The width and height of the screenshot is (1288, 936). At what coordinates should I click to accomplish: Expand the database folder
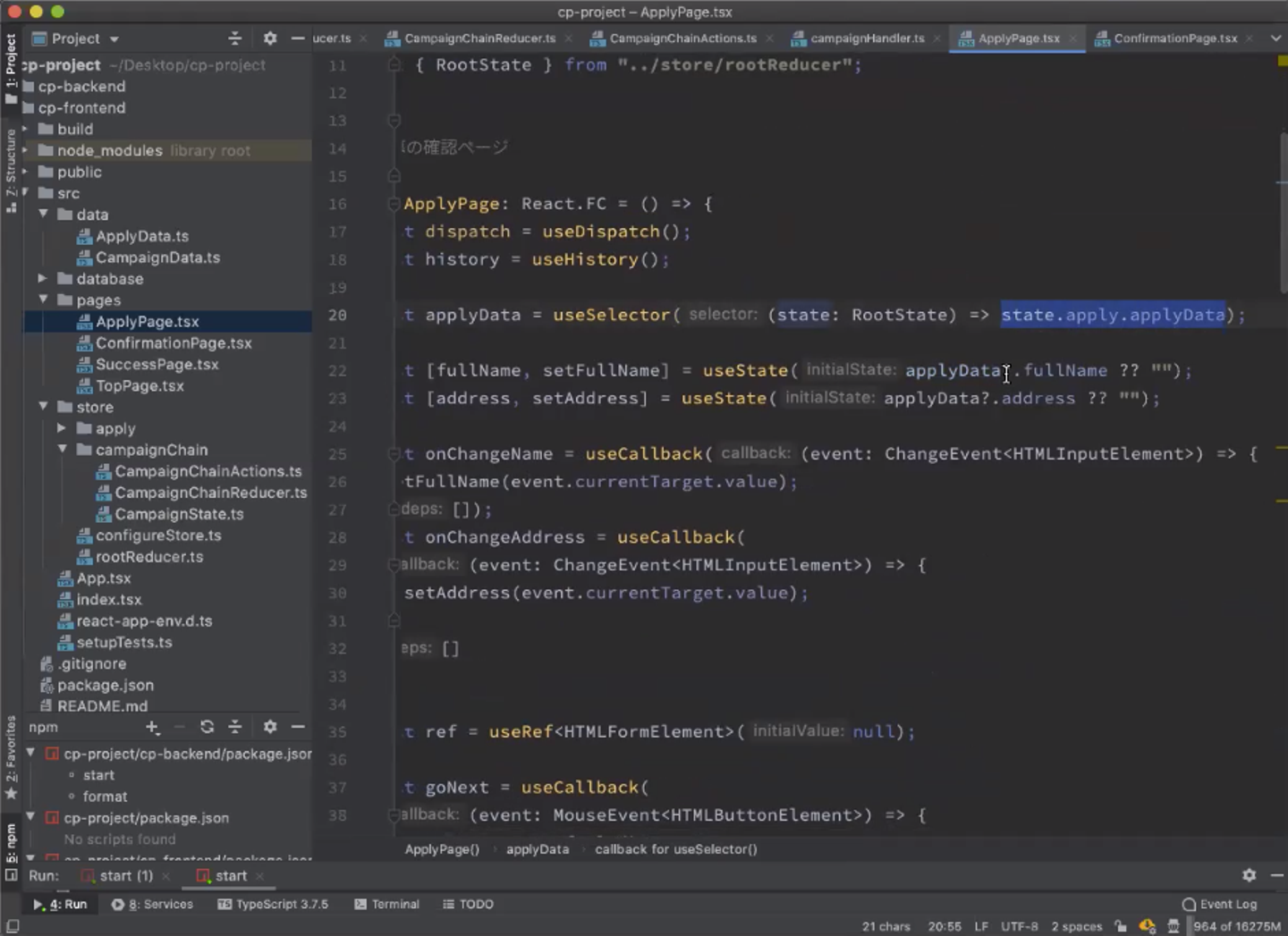point(43,279)
